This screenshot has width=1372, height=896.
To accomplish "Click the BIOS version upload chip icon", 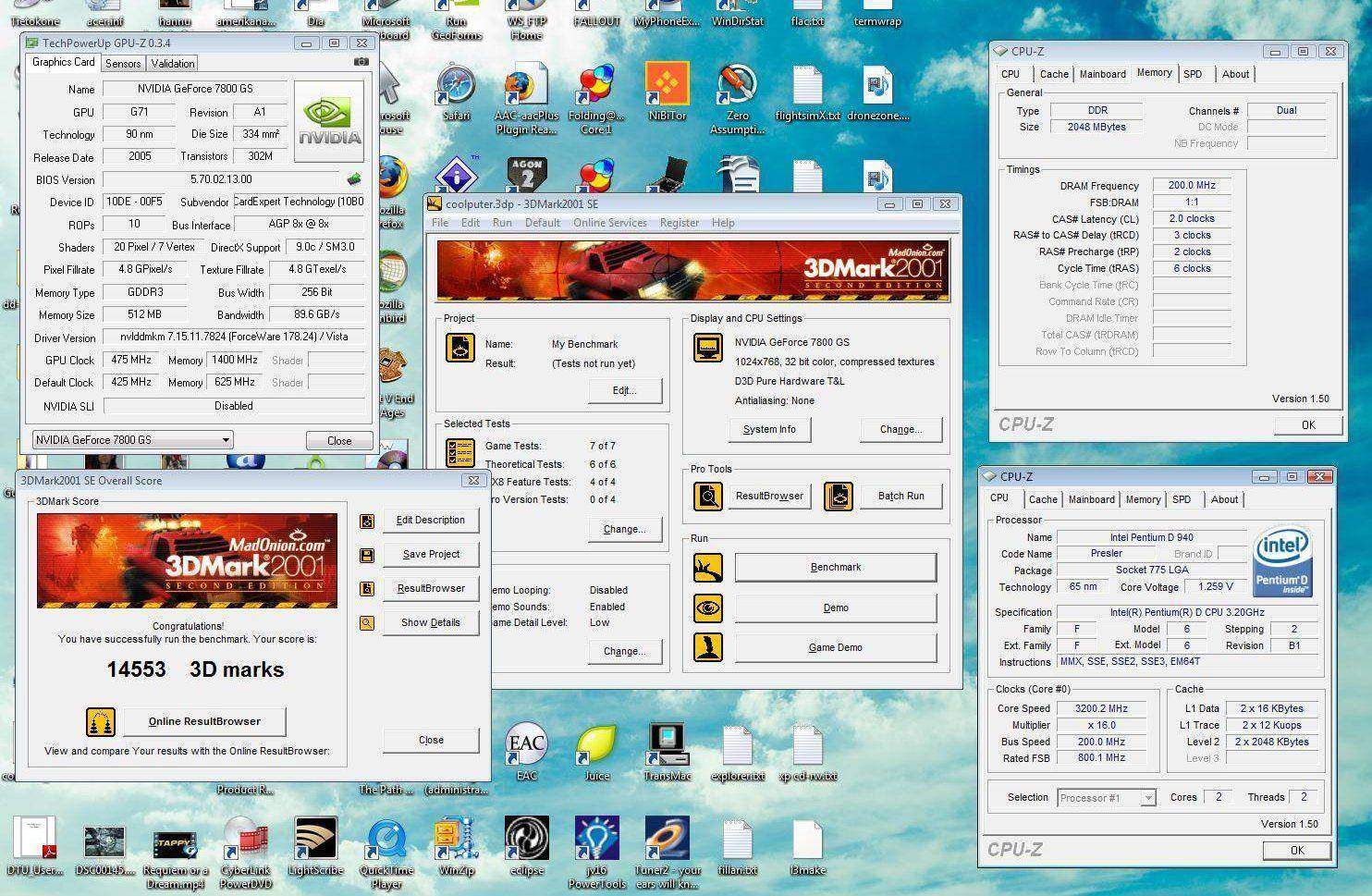I will point(353,178).
